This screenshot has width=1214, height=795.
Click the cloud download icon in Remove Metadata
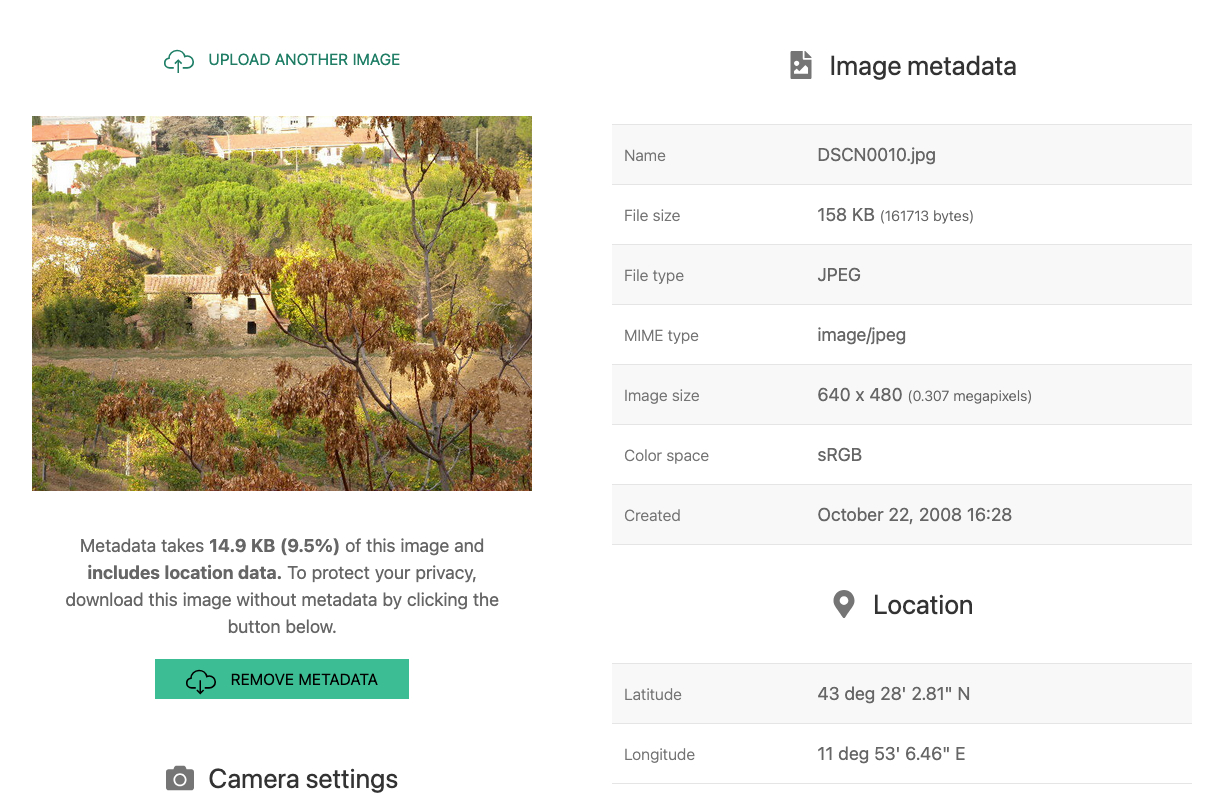coord(201,680)
